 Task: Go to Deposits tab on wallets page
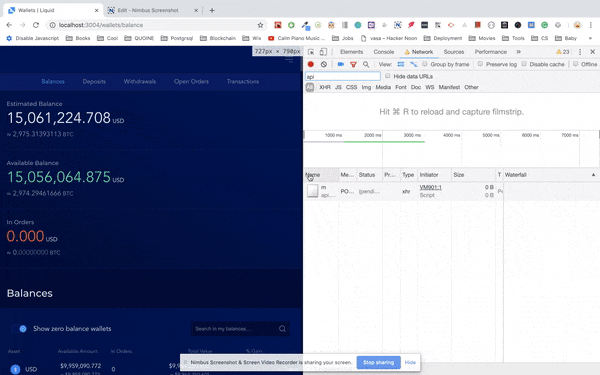click(94, 82)
